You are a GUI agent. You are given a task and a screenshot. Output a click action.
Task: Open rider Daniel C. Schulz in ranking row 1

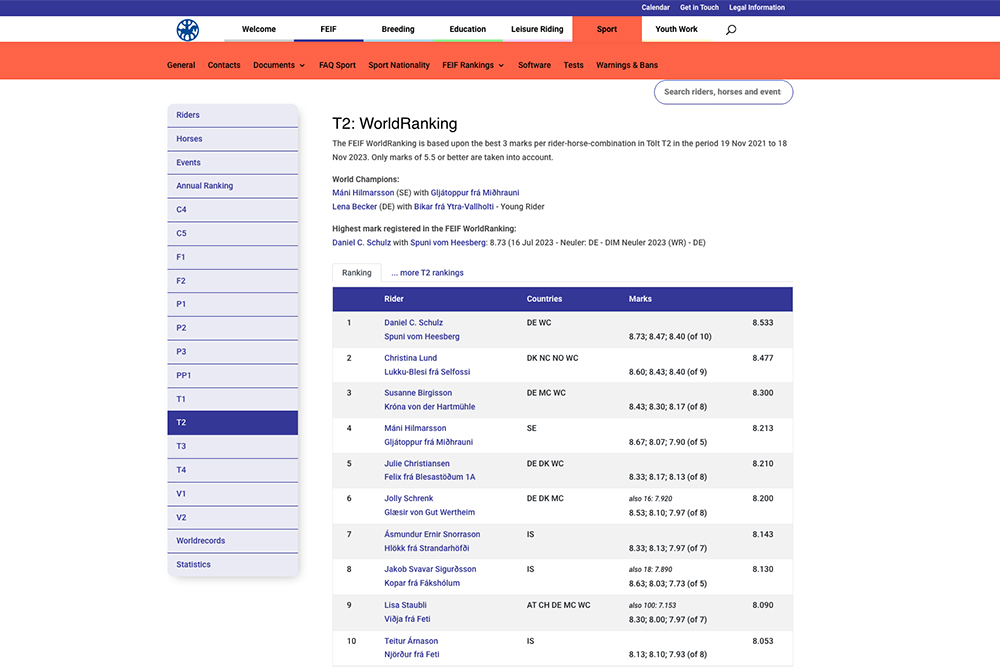[413, 323]
